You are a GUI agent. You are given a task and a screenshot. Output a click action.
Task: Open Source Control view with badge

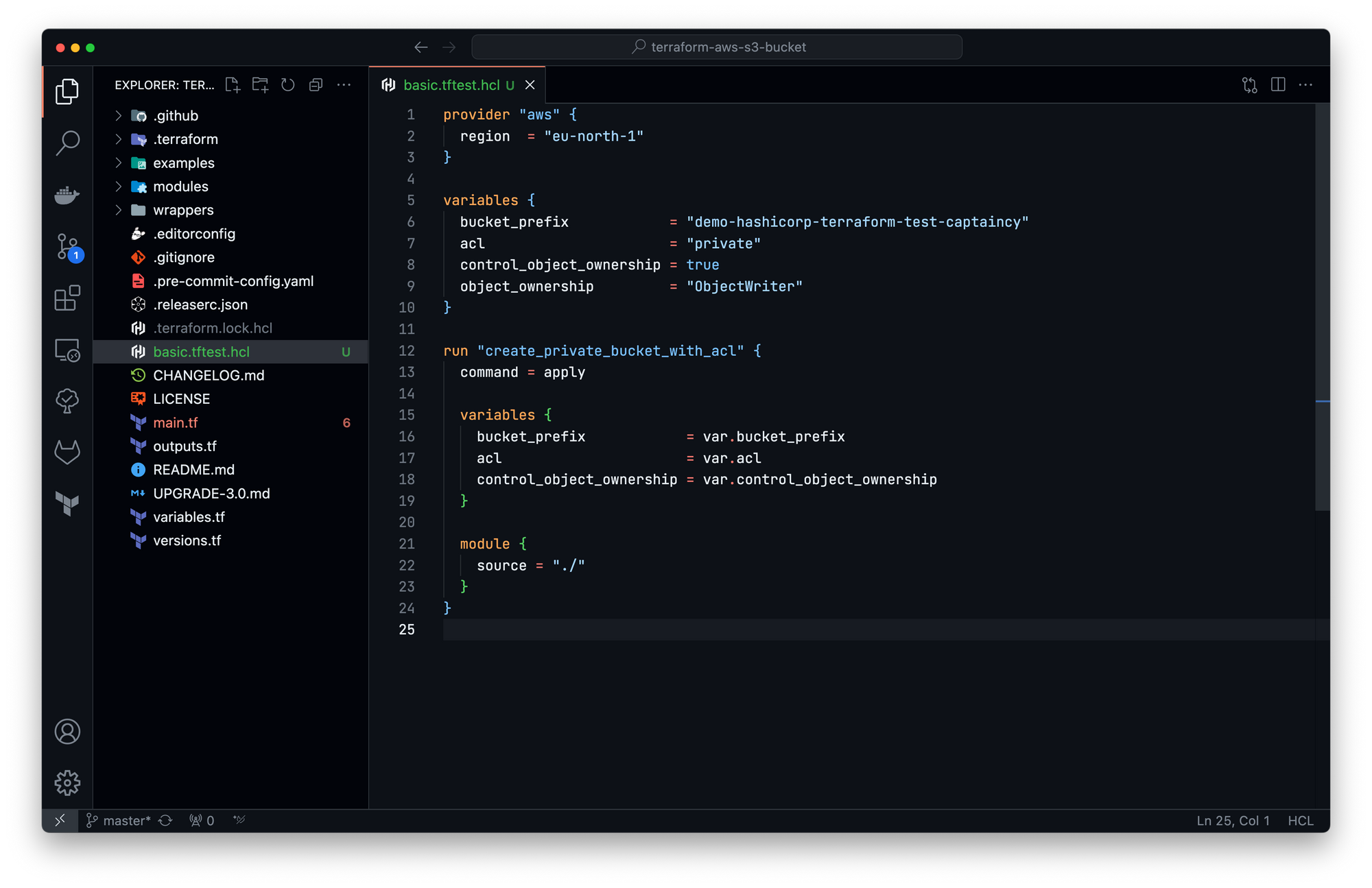click(67, 247)
